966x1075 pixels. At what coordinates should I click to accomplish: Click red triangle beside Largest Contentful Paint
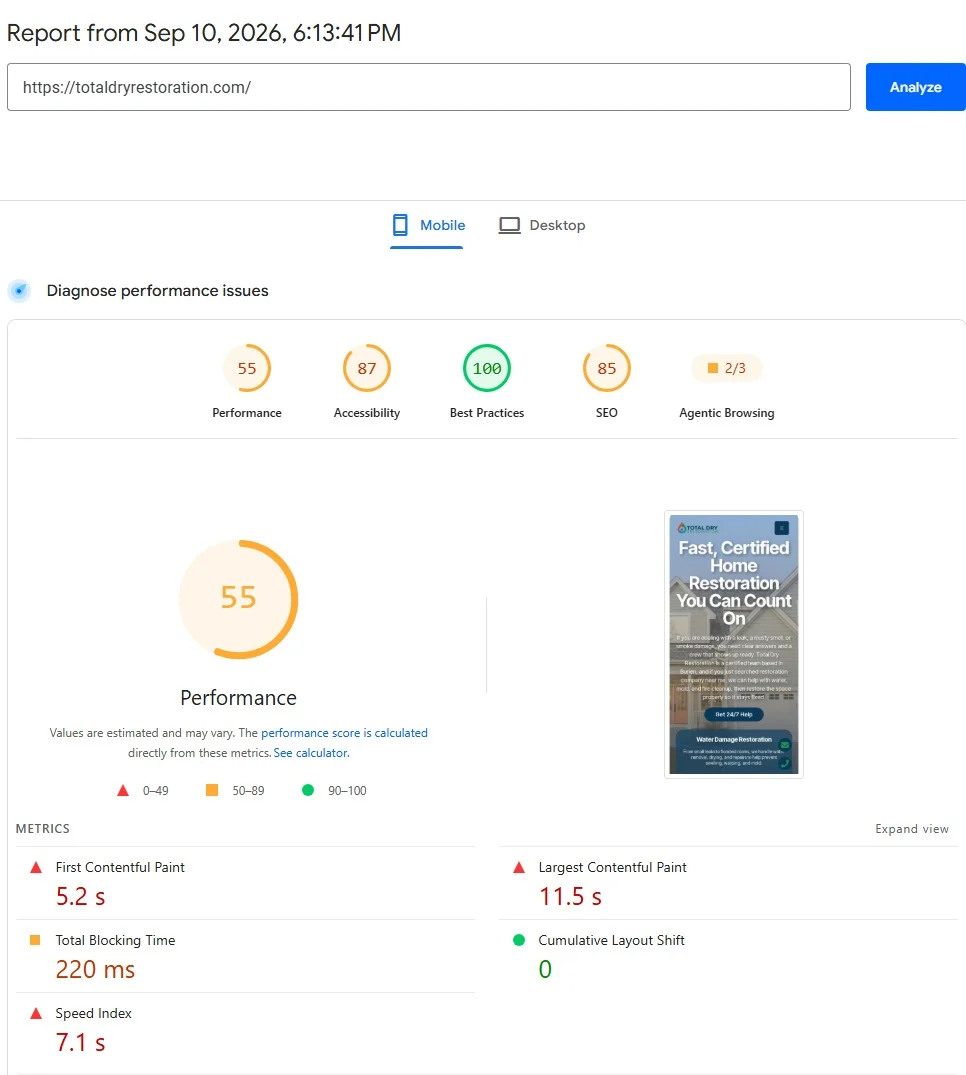pyautogui.click(x=519, y=867)
